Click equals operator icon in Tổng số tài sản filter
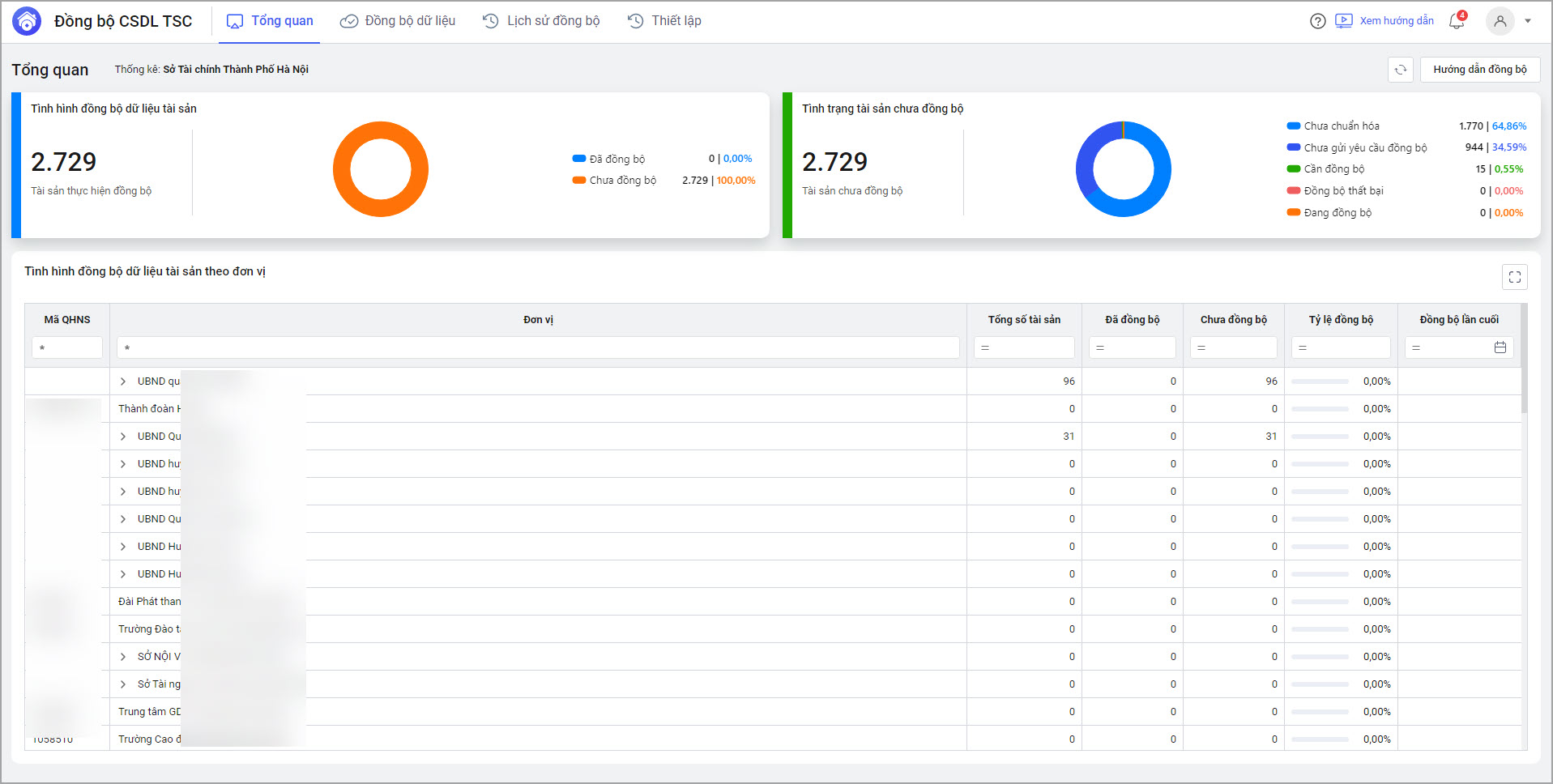This screenshot has width=1553, height=784. pyautogui.click(x=985, y=347)
